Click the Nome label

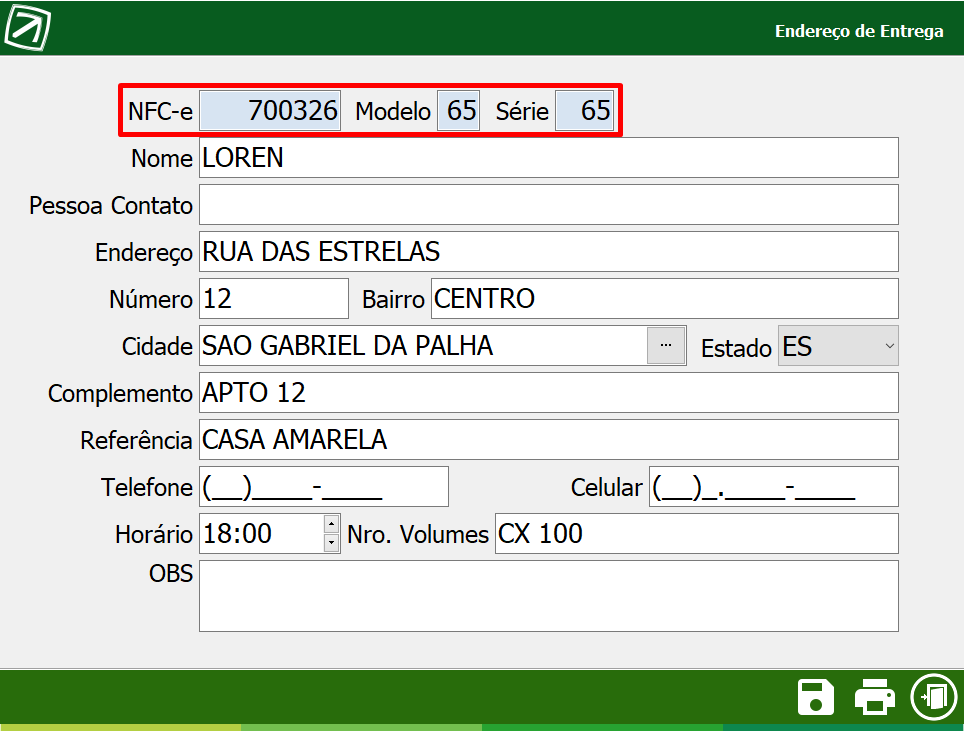point(162,159)
